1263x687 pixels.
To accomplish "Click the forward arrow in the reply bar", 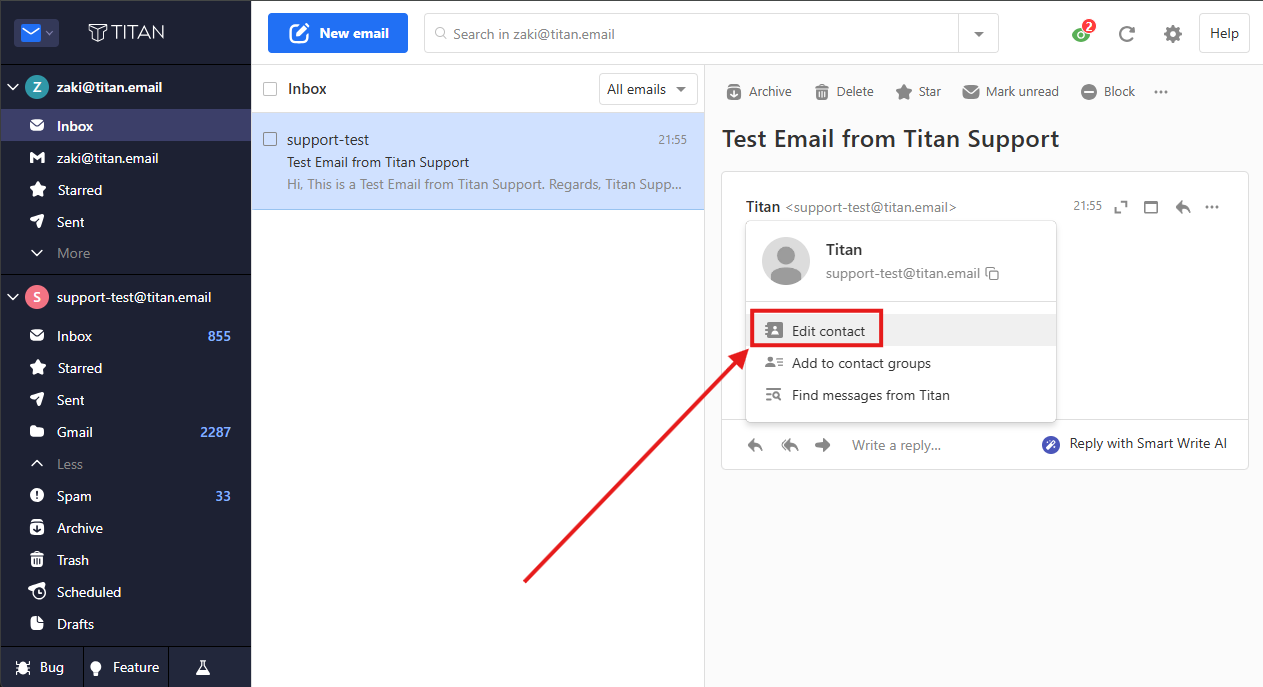I will coord(823,445).
